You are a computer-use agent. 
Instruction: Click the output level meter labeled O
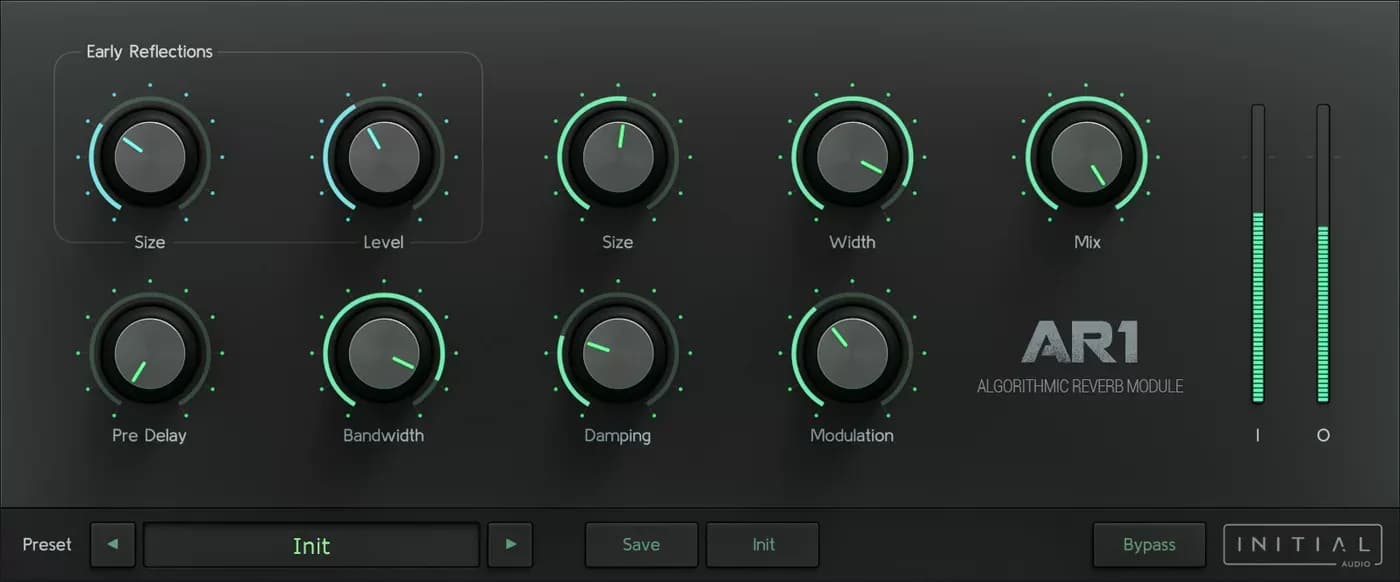pos(1323,254)
